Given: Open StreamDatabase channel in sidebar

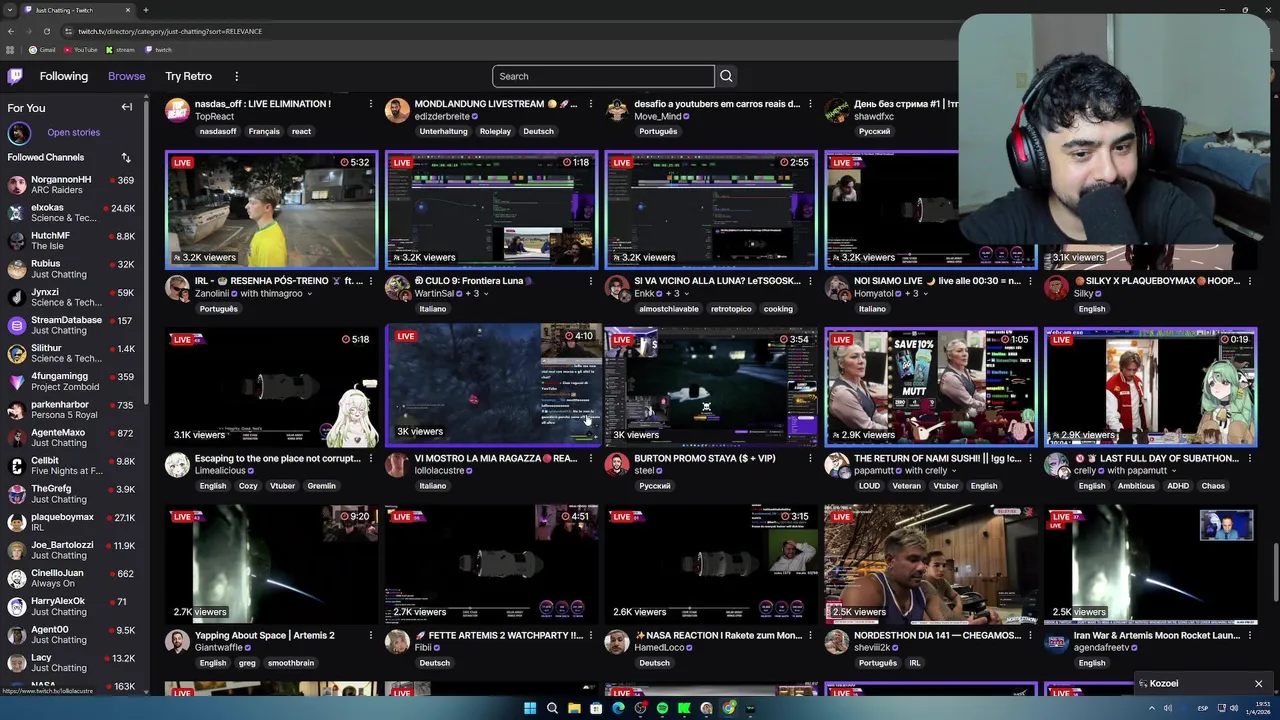Looking at the screenshot, I should click(71, 325).
